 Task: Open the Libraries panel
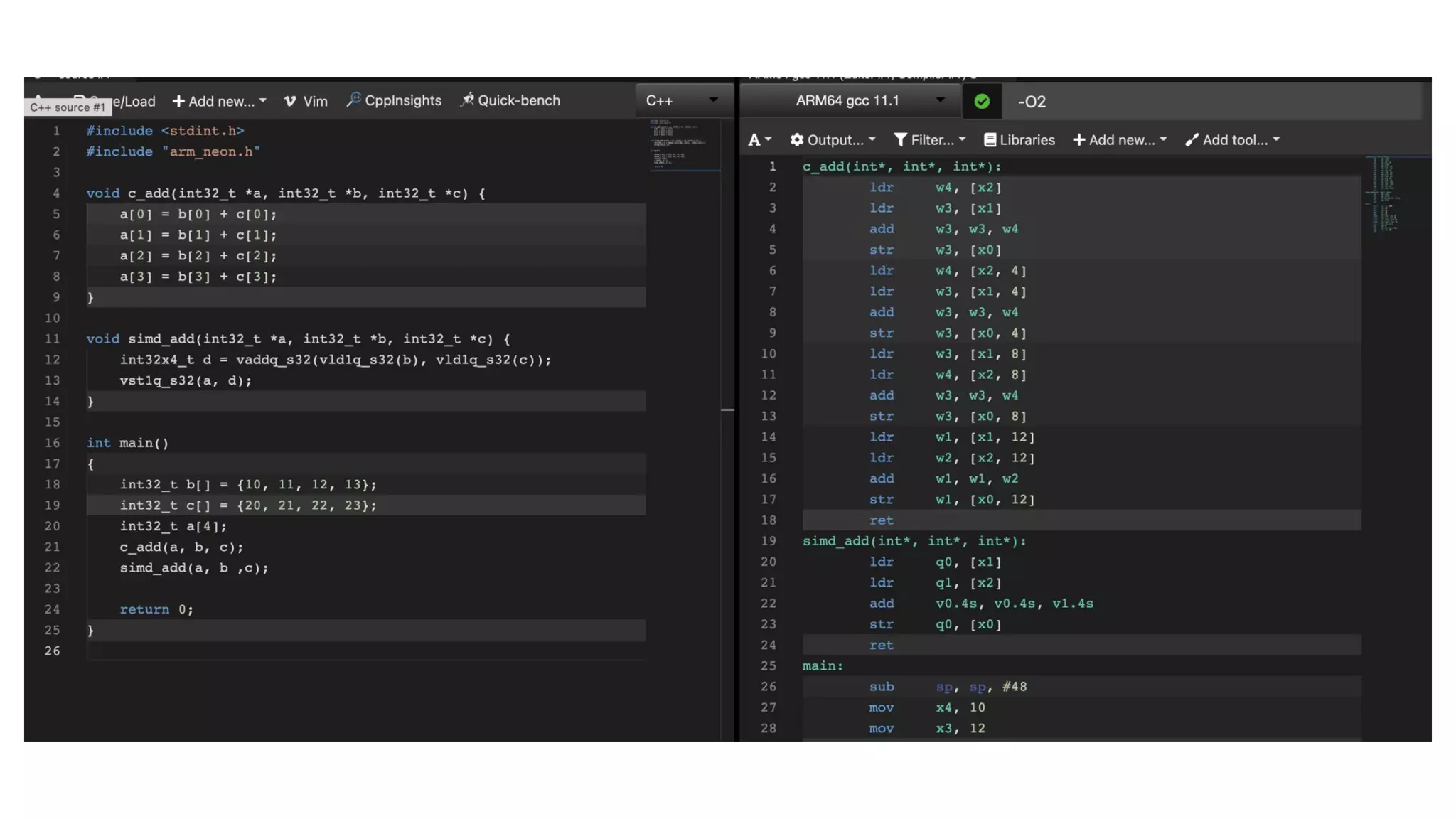click(1019, 140)
